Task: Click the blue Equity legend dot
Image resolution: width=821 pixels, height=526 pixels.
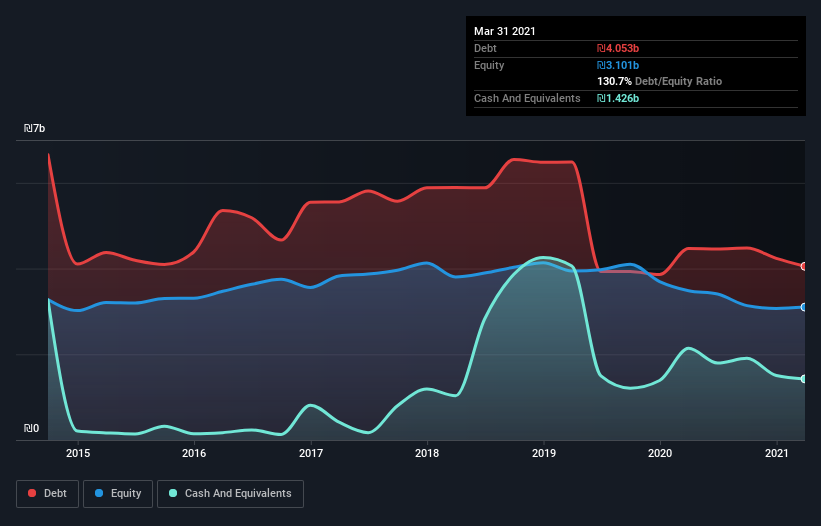Action: click(x=98, y=493)
